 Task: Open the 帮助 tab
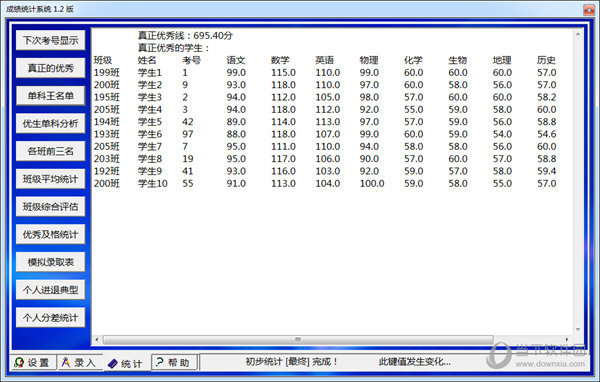(x=174, y=362)
